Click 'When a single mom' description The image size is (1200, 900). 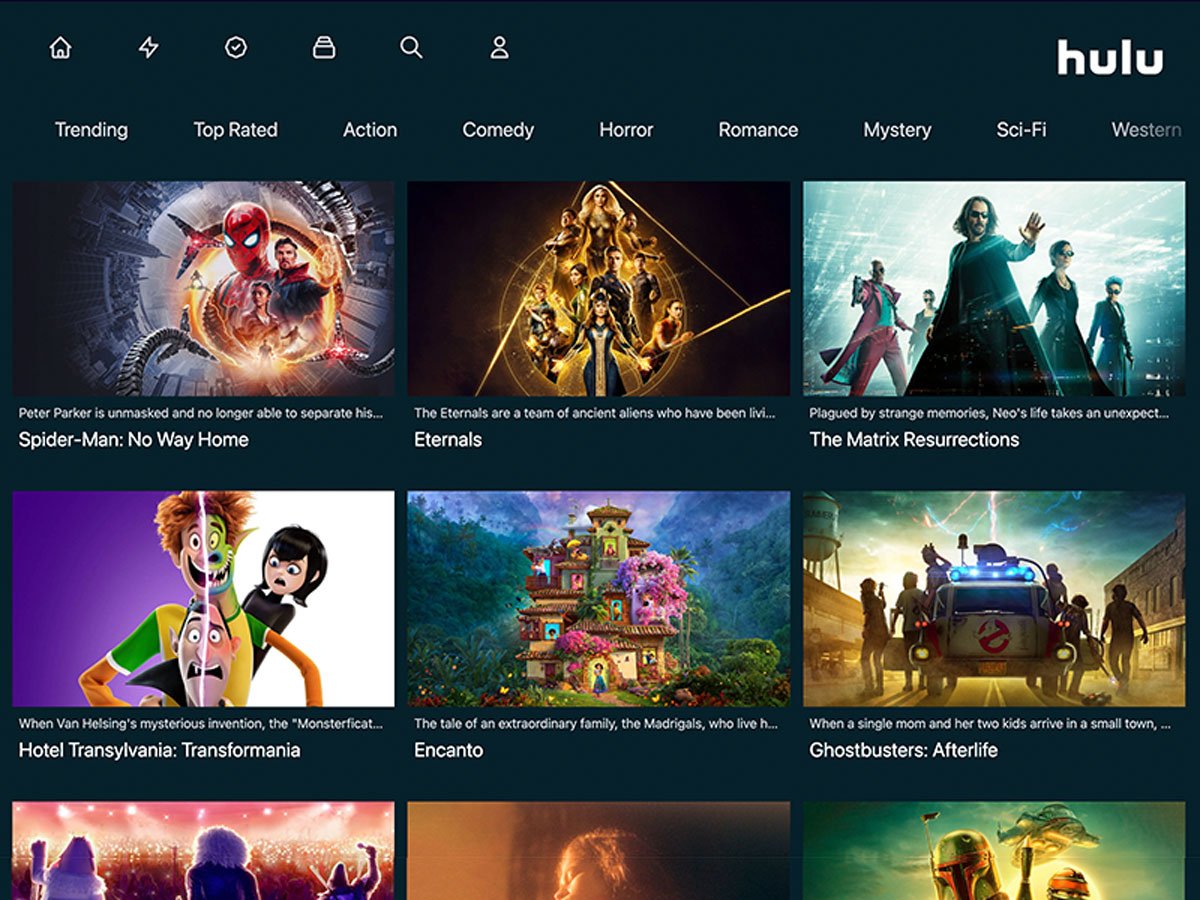[x=990, y=723]
